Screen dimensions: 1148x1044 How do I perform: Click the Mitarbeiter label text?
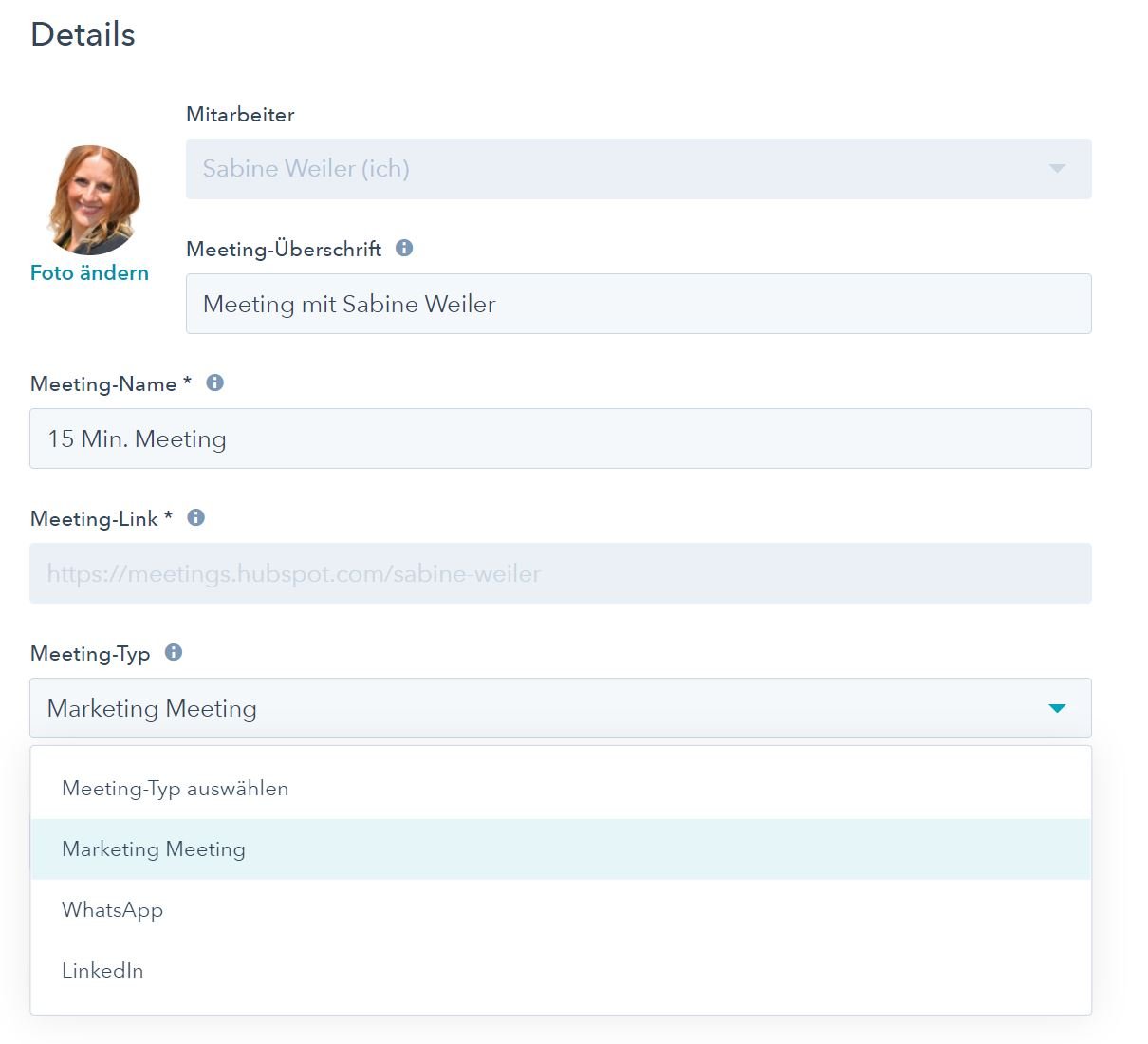pyautogui.click(x=240, y=114)
